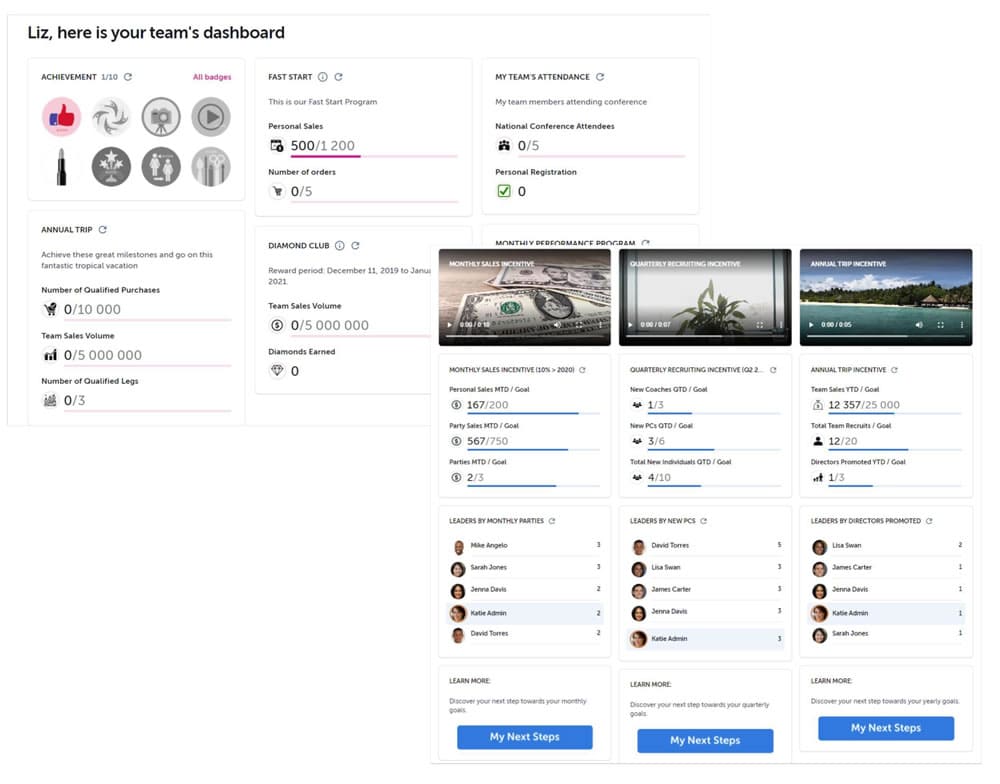Click the gift boxes achievement badge
Screen dimensions: 1000x784
click(210, 166)
